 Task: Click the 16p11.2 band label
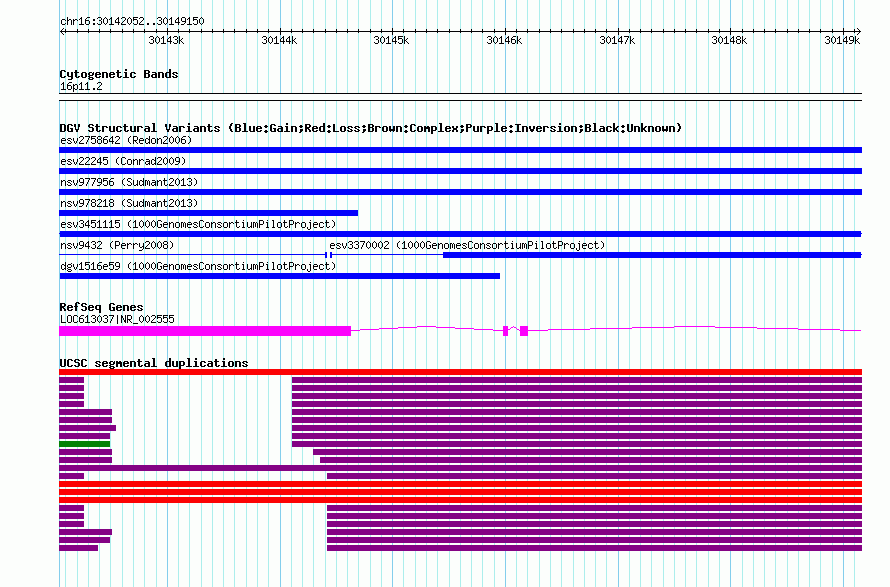[81, 86]
